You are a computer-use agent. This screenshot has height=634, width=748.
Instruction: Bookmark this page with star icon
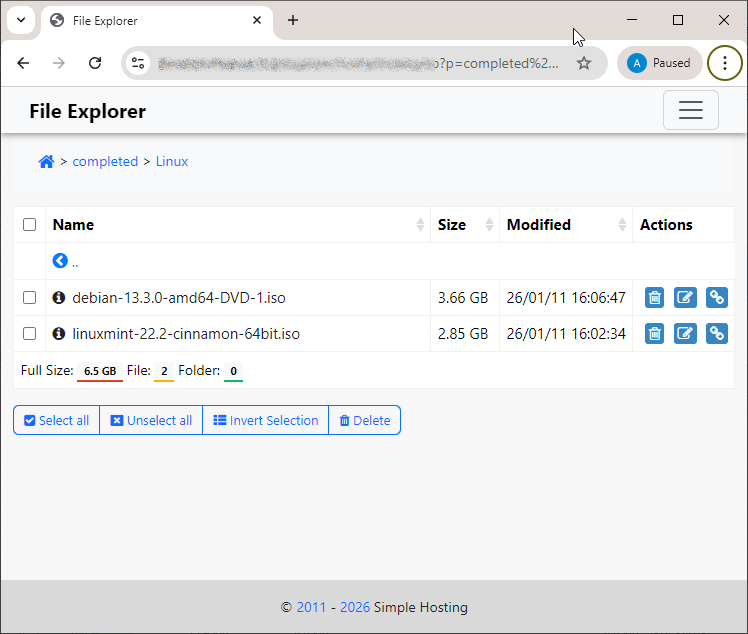click(x=584, y=63)
